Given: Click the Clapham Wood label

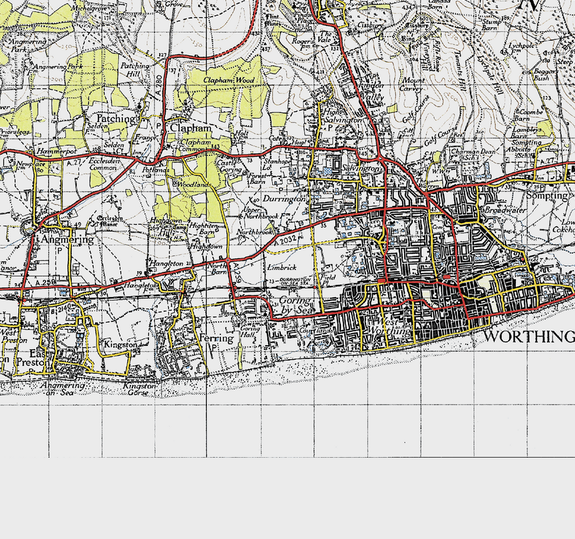Looking at the screenshot, I should pyautogui.click(x=229, y=80).
